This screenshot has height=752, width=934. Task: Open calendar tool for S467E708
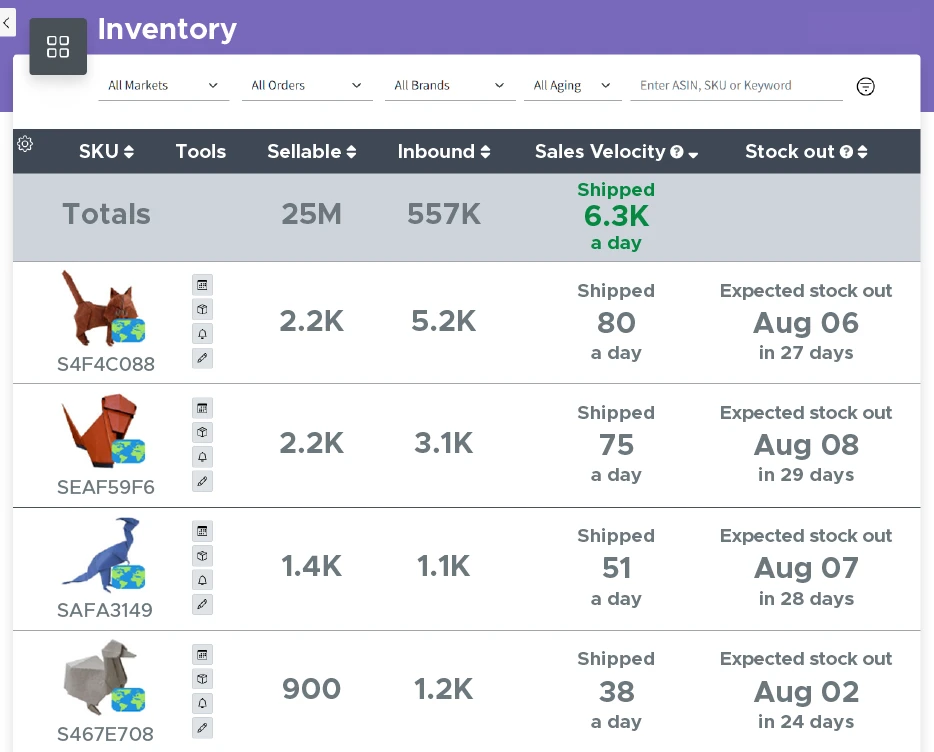click(x=203, y=654)
